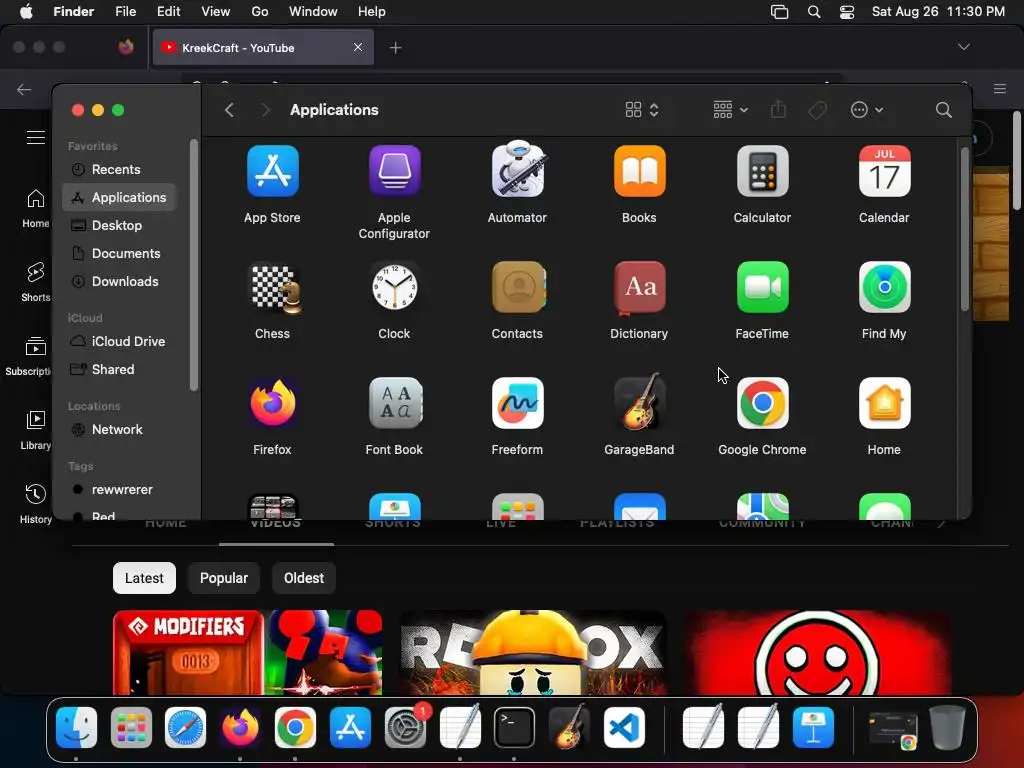
Task: Go forward in the Finder window
Action: coord(265,110)
